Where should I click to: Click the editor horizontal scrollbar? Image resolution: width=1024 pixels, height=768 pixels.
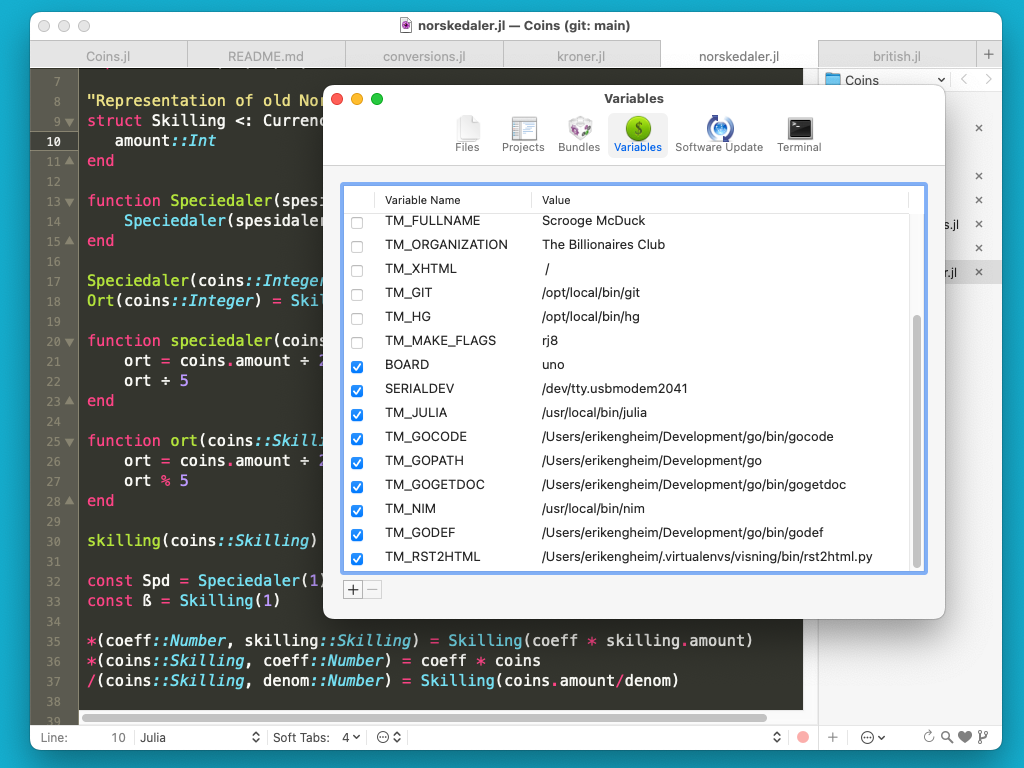point(424,718)
